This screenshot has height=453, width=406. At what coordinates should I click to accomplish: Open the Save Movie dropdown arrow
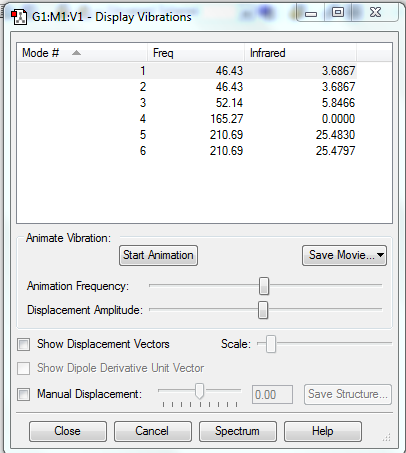tap(380, 255)
